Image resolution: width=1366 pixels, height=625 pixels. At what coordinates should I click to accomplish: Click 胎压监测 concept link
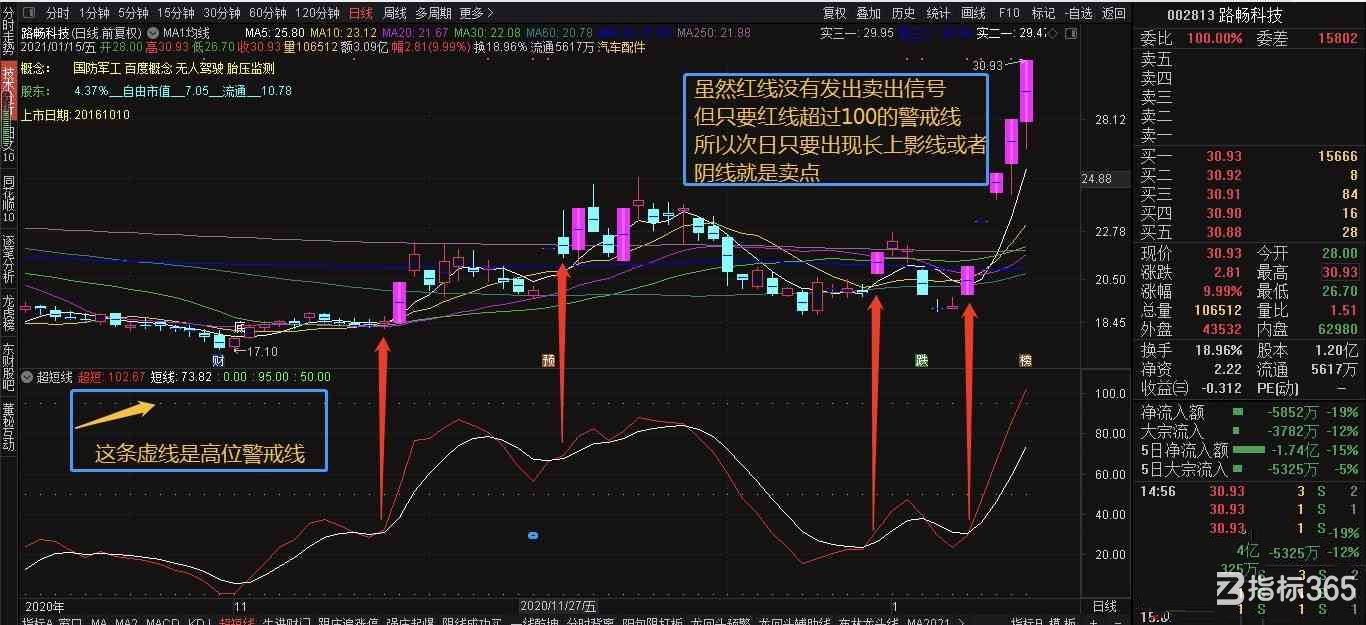point(251,69)
